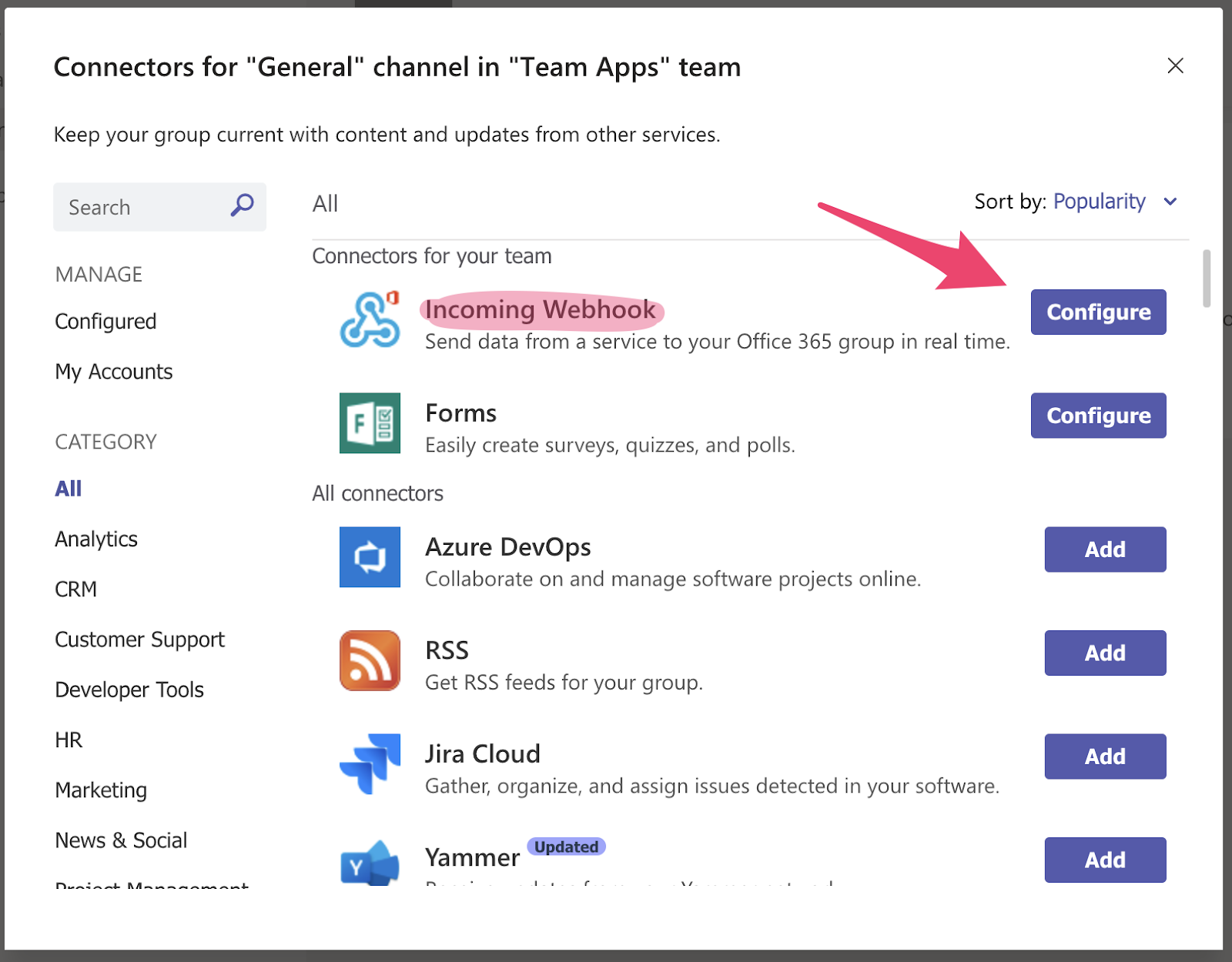The width and height of the screenshot is (1232, 962).
Task: Focus the connector Search field
Action: [159, 207]
